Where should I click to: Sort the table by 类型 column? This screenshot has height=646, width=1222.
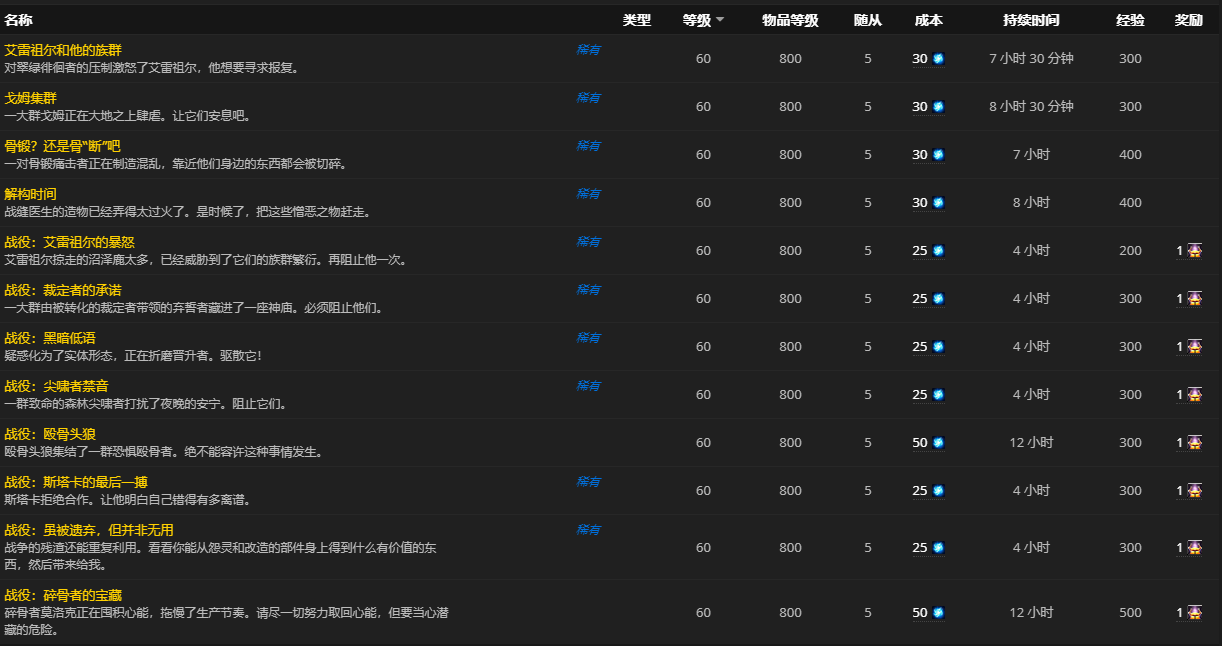[x=636, y=20]
